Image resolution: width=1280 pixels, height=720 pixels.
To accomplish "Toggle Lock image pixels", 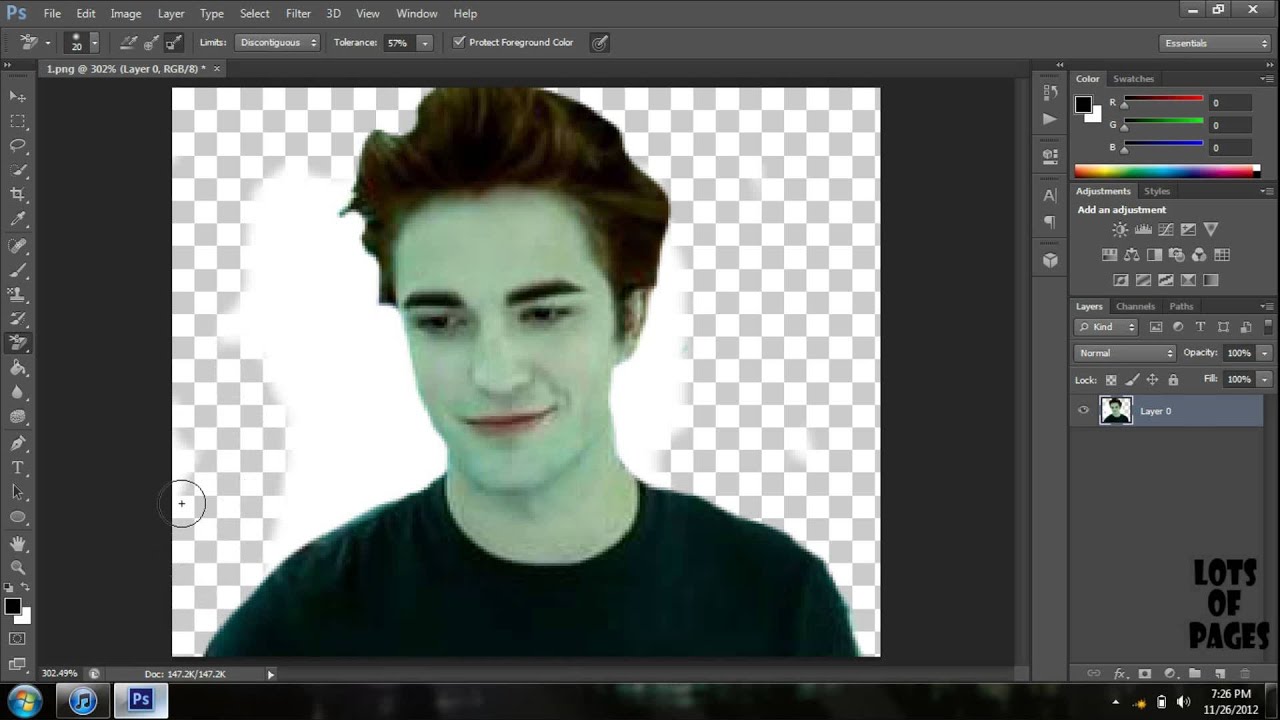I will pyautogui.click(x=1131, y=380).
